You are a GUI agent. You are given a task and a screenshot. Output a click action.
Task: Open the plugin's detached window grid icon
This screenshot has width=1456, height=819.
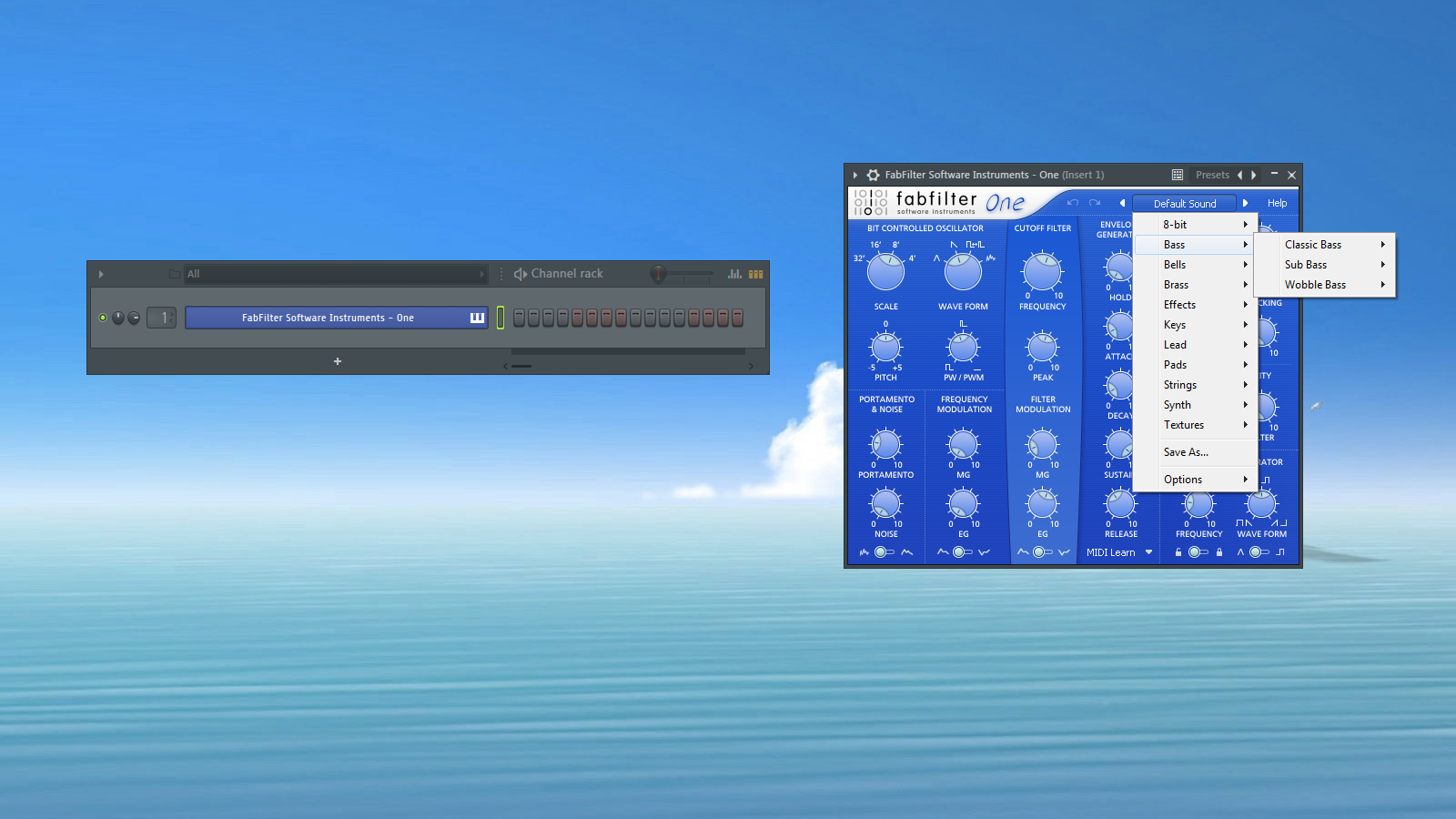point(1178,175)
